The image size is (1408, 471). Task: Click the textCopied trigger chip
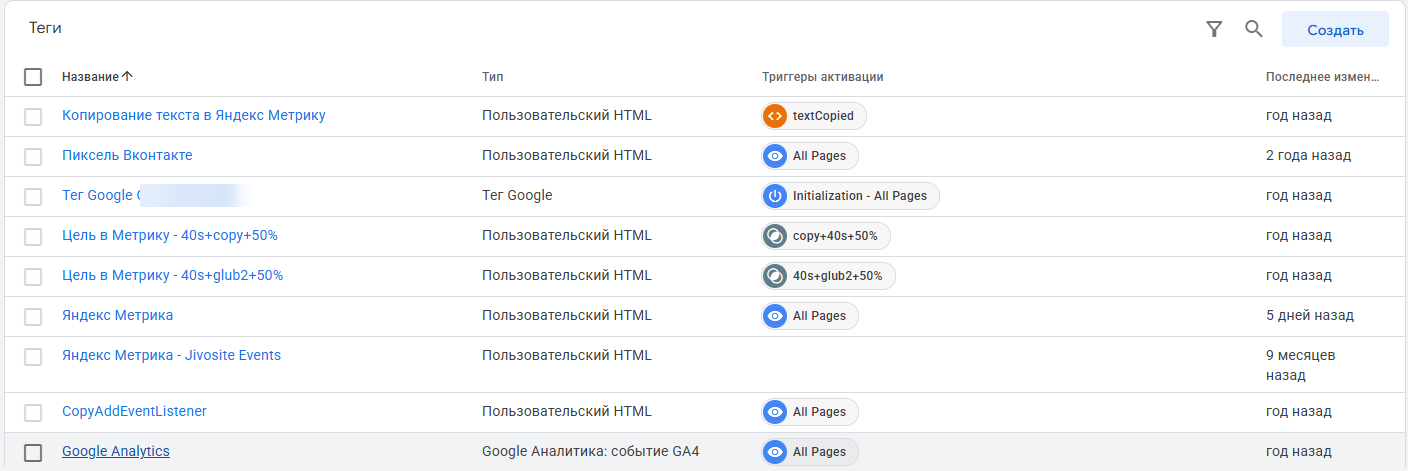[x=813, y=116]
